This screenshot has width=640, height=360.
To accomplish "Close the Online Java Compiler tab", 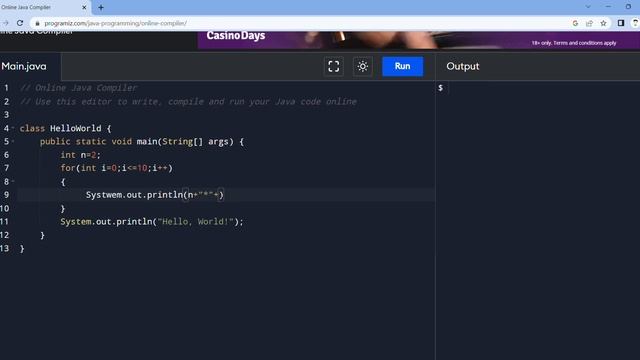I will (x=84, y=7).
